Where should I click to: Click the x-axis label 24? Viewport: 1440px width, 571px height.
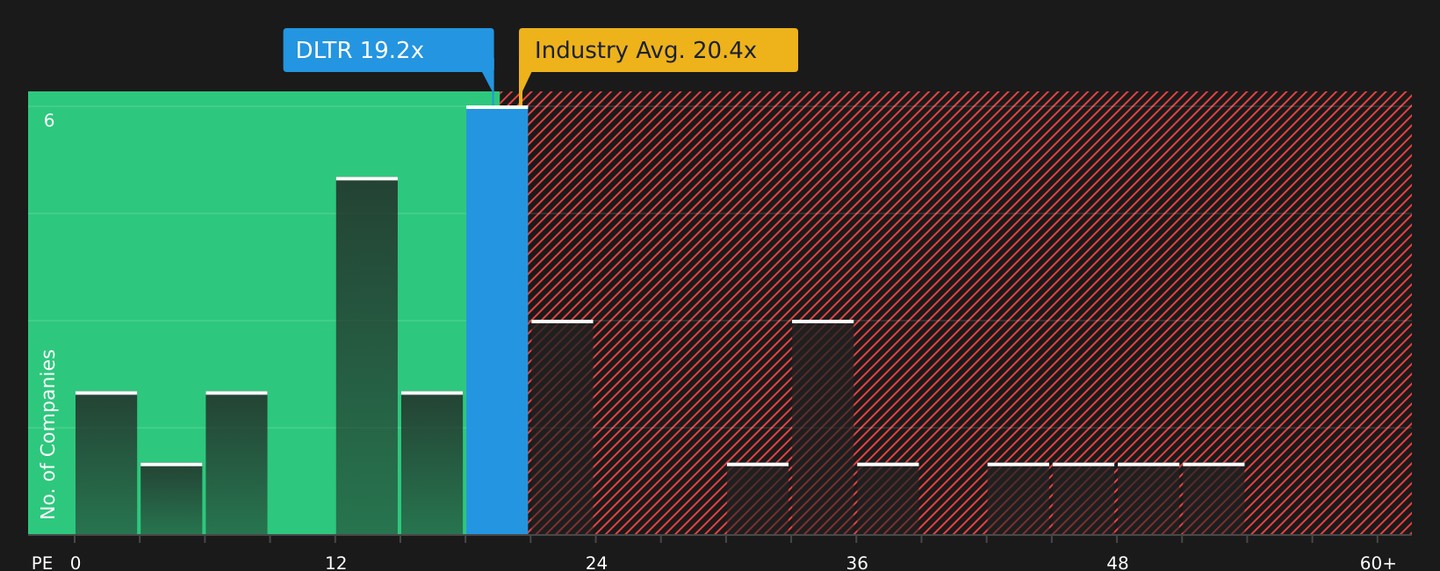pyautogui.click(x=596, y=563)
